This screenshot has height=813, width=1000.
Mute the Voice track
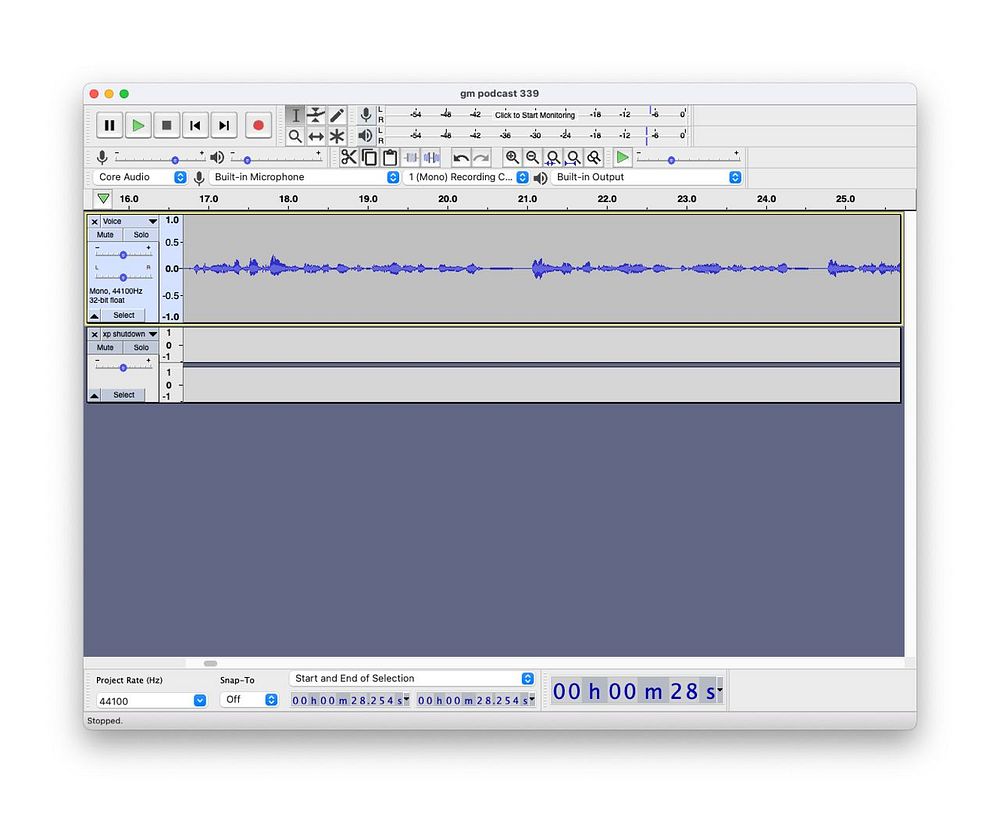point(105,235)
